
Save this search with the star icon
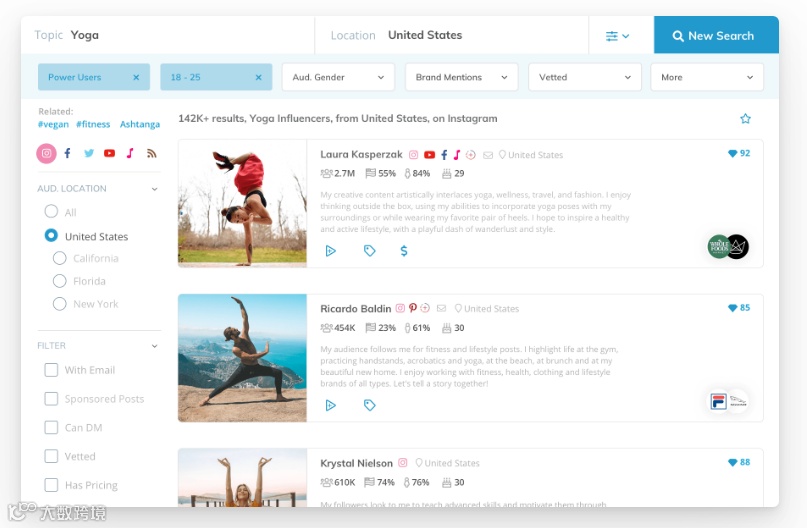[x=745, y=119]
